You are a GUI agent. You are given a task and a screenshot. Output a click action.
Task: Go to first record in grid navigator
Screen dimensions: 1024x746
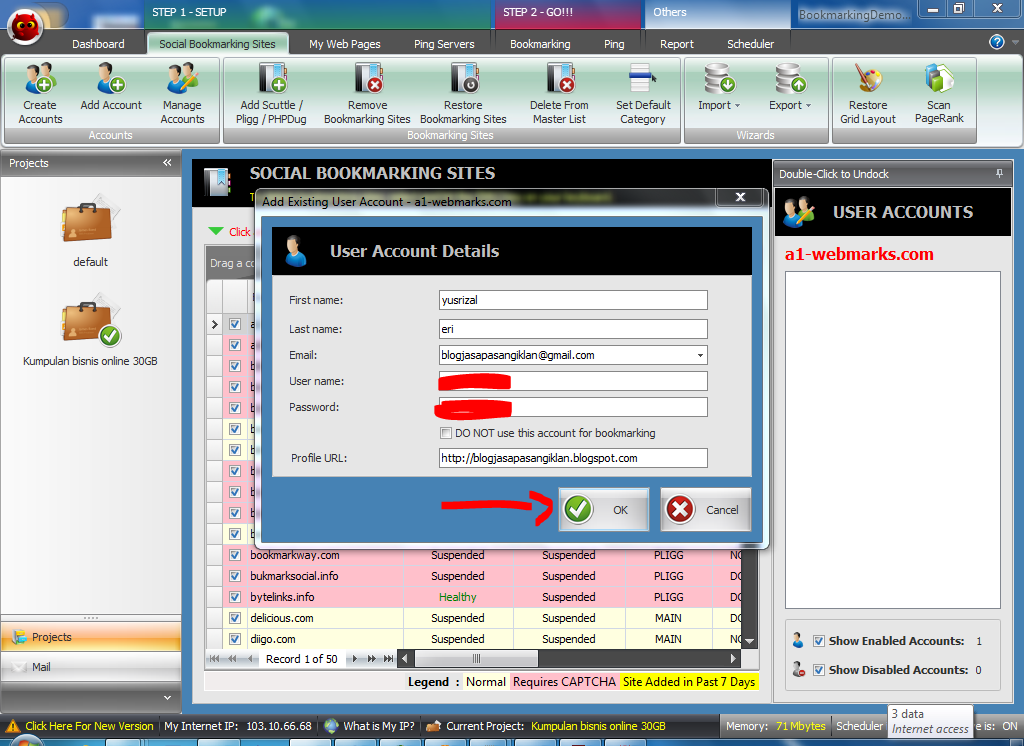pyautogui.click(x=215, y=658)
